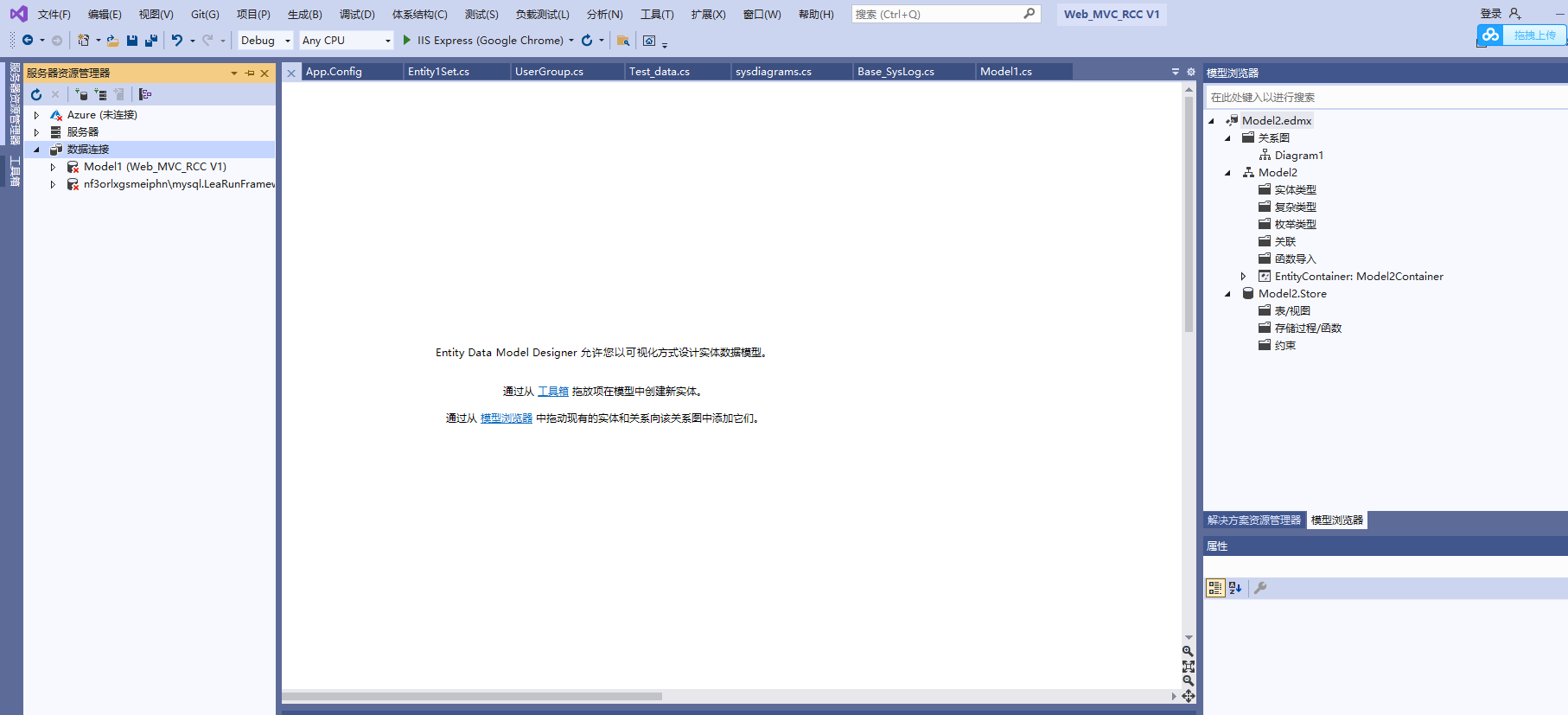The width and height of the screenshot is (1568, 715).
Task: Click the pan move icon in designer corner
Action: pos(1189,696)
